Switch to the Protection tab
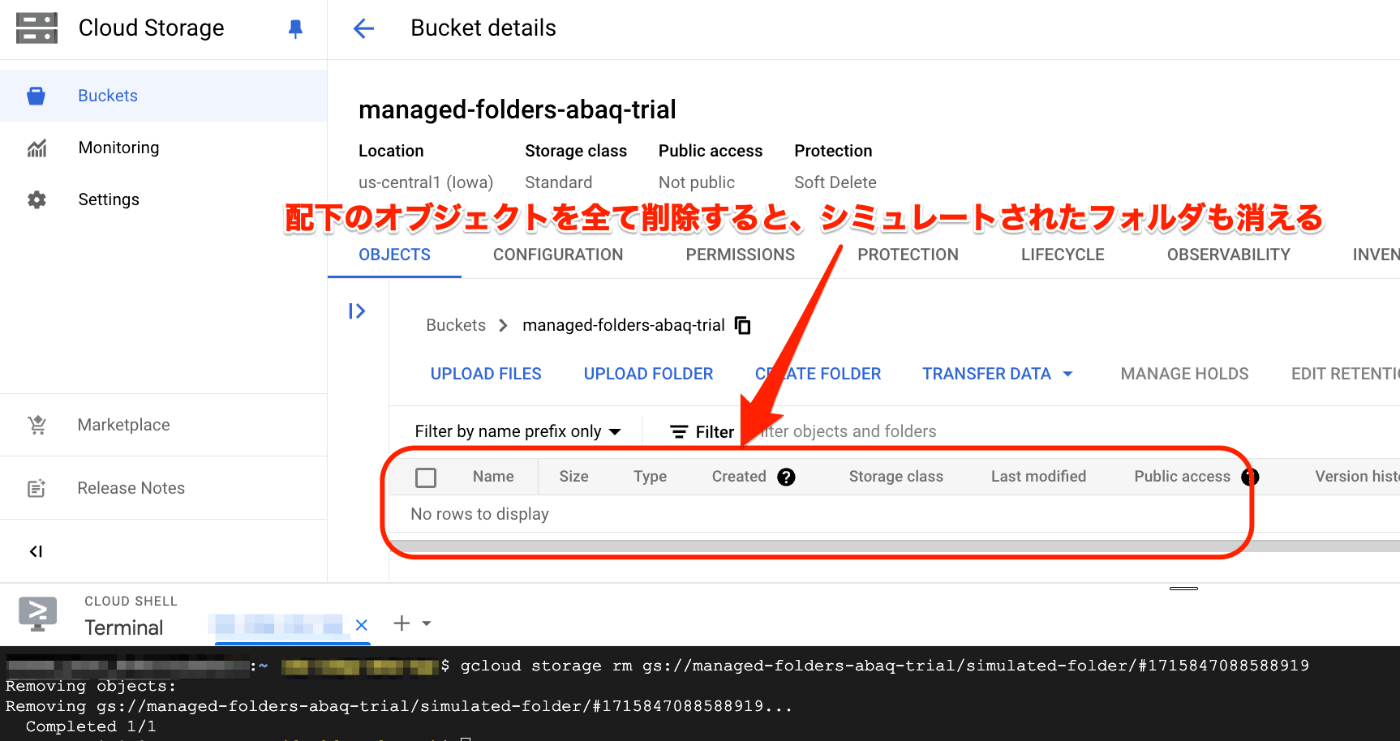The width and height of the screenshot is (1400, 741). [x=908, y=255]
